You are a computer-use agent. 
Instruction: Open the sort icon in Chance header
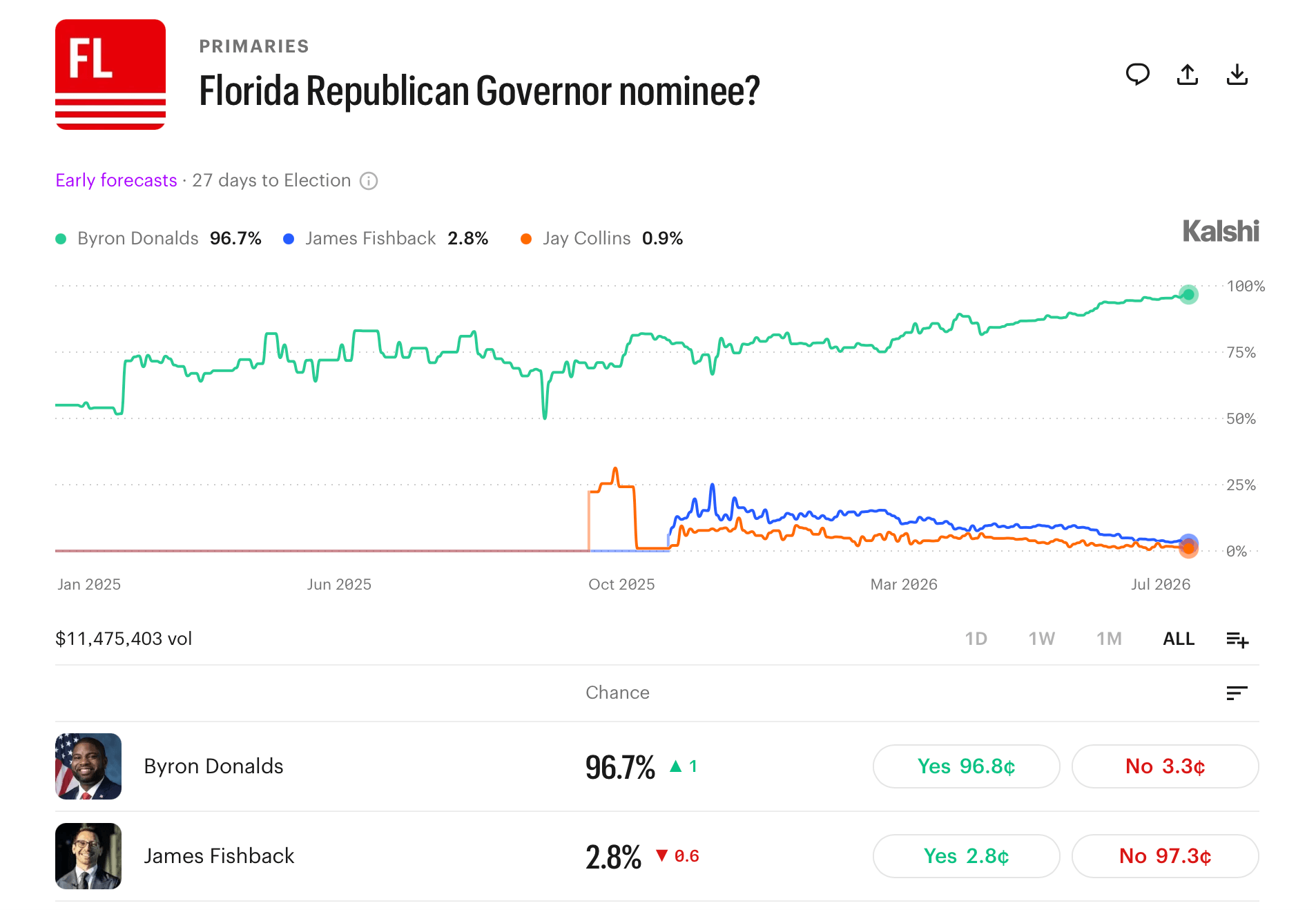click(1237, 693)
